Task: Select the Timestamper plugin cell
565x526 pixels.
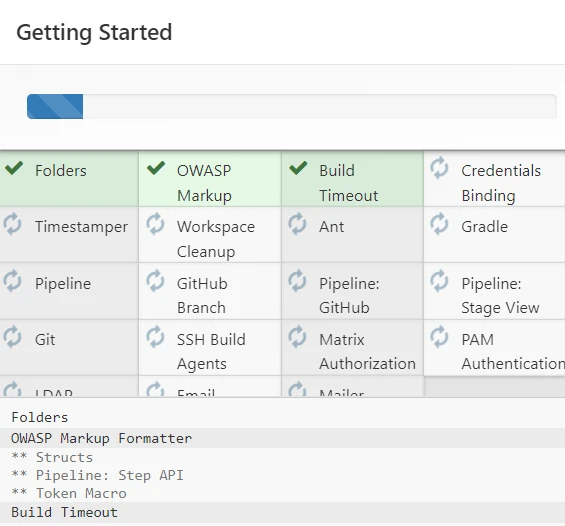Action: [x=69, y=235]
